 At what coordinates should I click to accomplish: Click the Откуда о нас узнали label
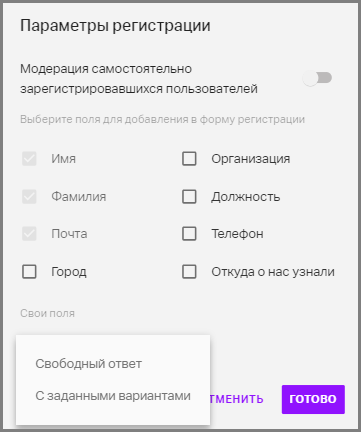273,272
